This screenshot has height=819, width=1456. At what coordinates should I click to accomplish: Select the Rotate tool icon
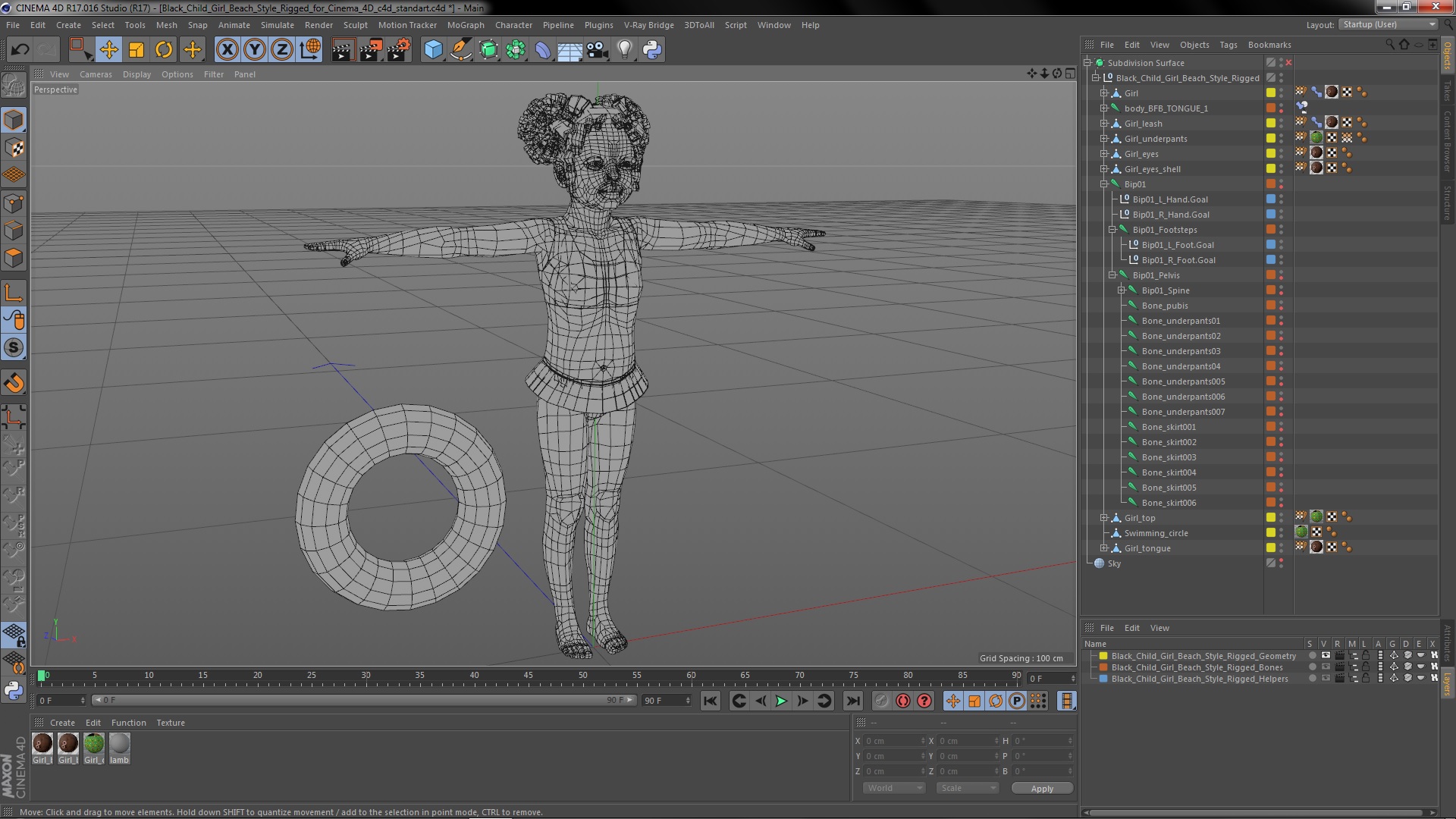tap(164, 50)
